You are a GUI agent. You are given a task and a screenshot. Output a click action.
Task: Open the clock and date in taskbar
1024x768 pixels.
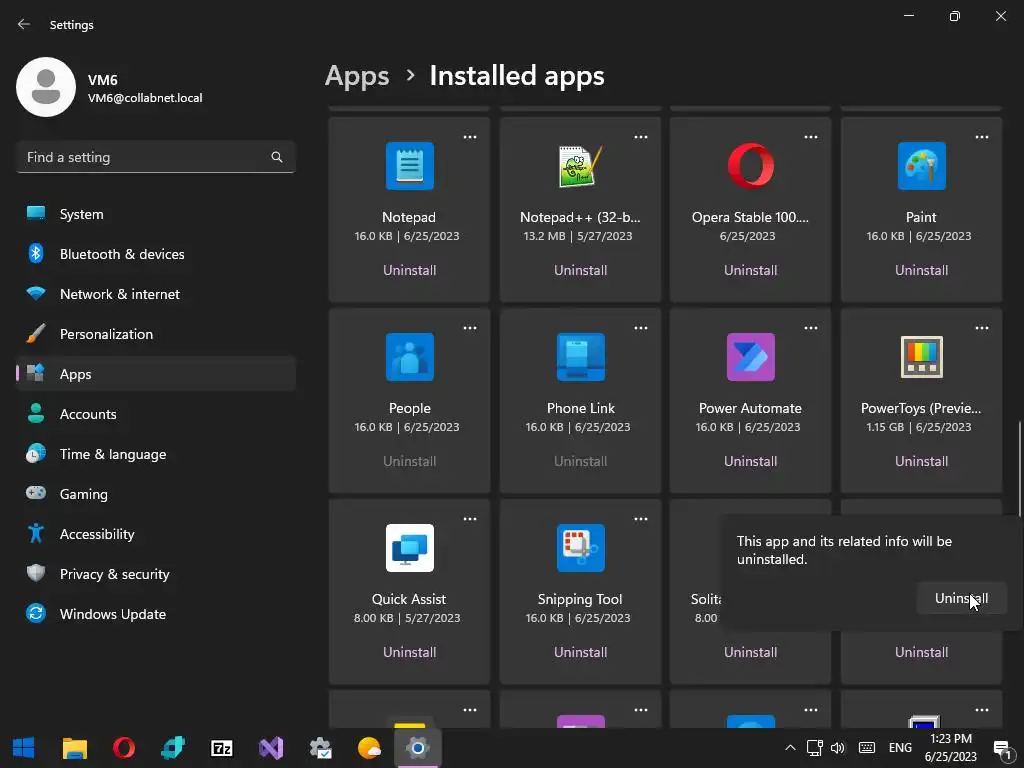[951, 748]
